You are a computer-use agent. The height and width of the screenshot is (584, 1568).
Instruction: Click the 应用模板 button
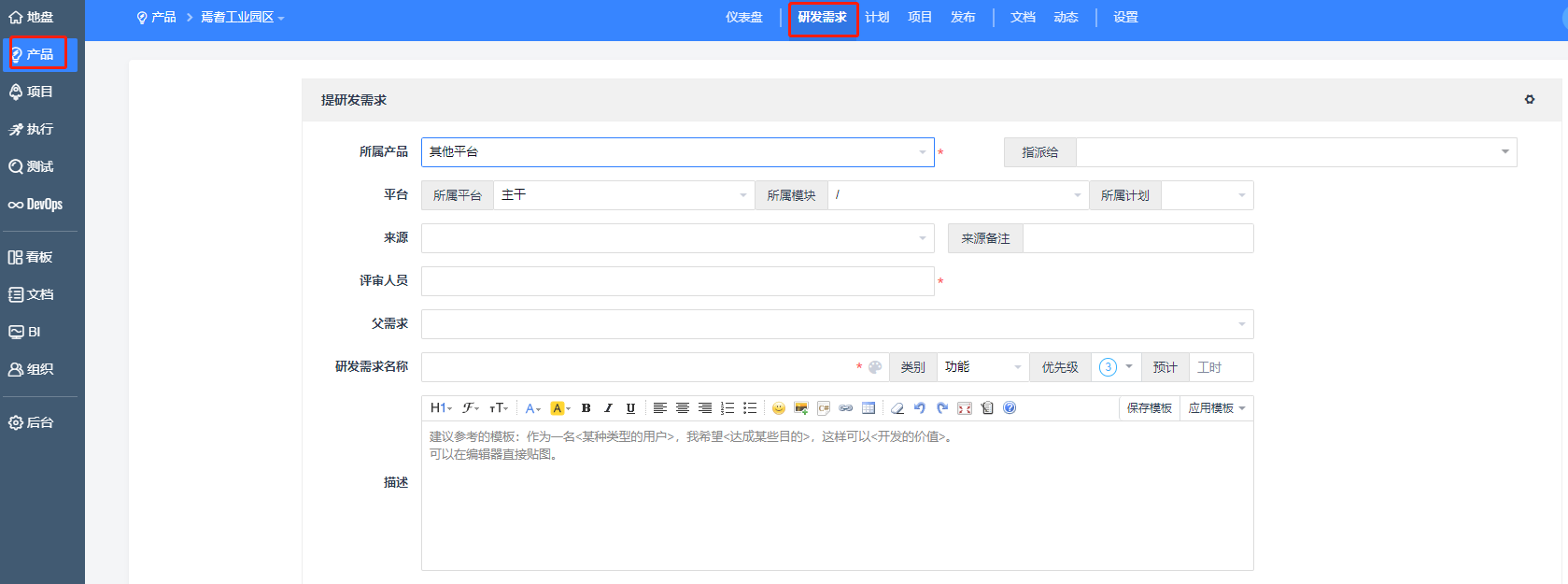point(1216,408)
